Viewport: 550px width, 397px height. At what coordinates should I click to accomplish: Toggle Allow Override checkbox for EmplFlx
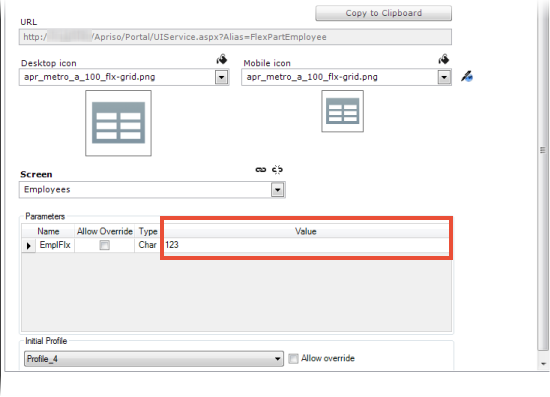point(105,245)
